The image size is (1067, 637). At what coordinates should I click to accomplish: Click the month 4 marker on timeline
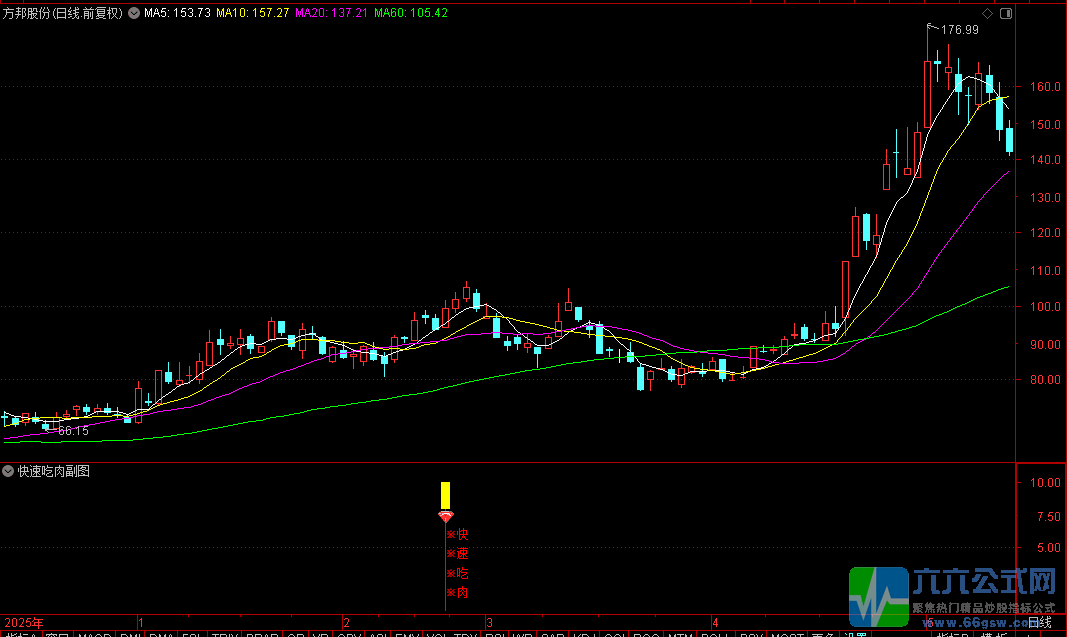coord(715,623)
